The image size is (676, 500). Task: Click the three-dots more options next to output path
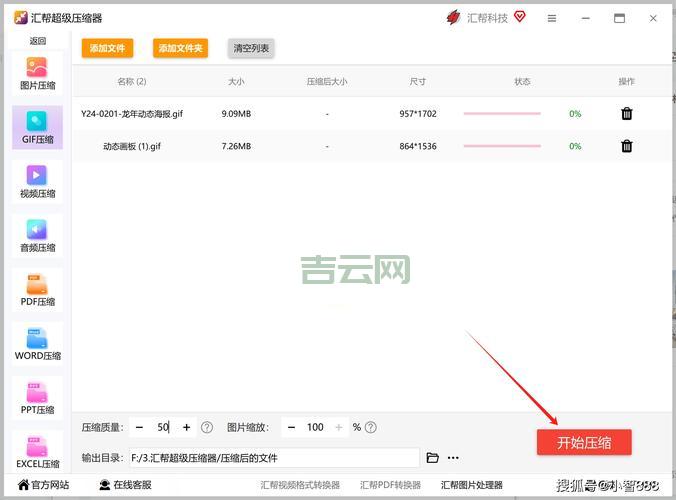click(x=453, y=458)
